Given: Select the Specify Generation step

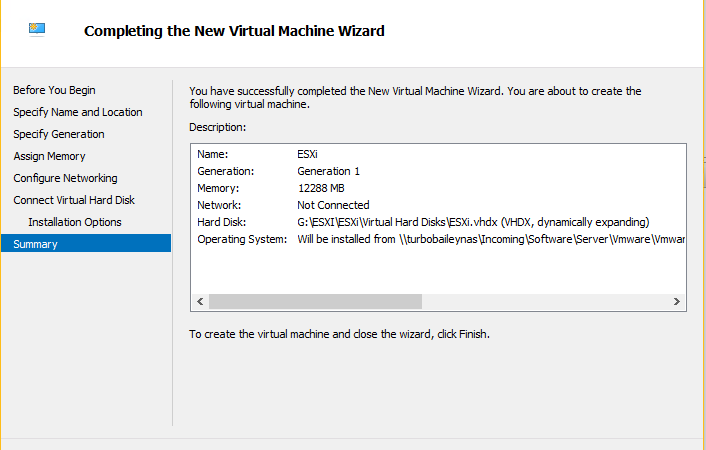Looking at the screenshot, I should [x=59, y=134].
